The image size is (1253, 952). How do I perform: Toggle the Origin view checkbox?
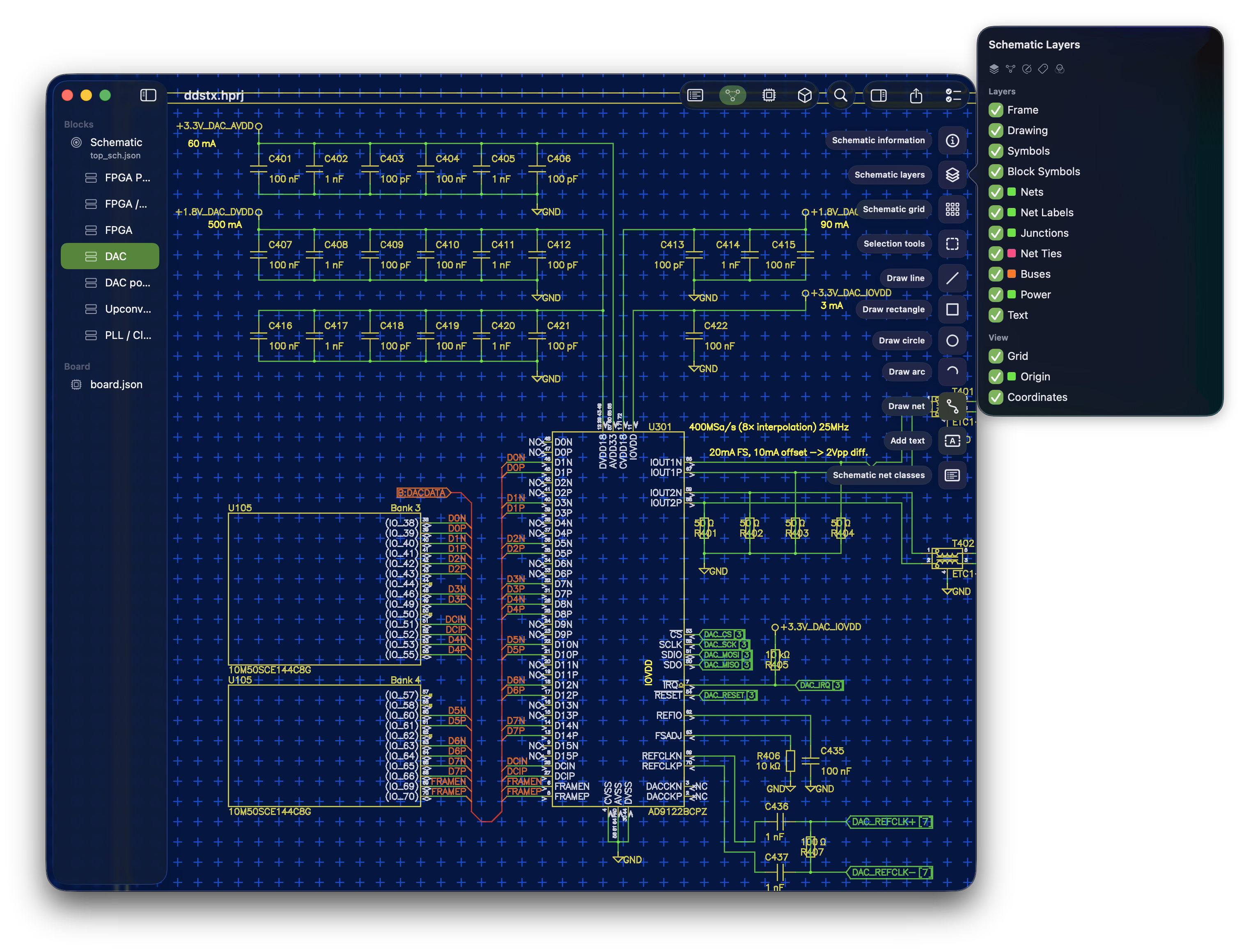[x=995, y=376]
